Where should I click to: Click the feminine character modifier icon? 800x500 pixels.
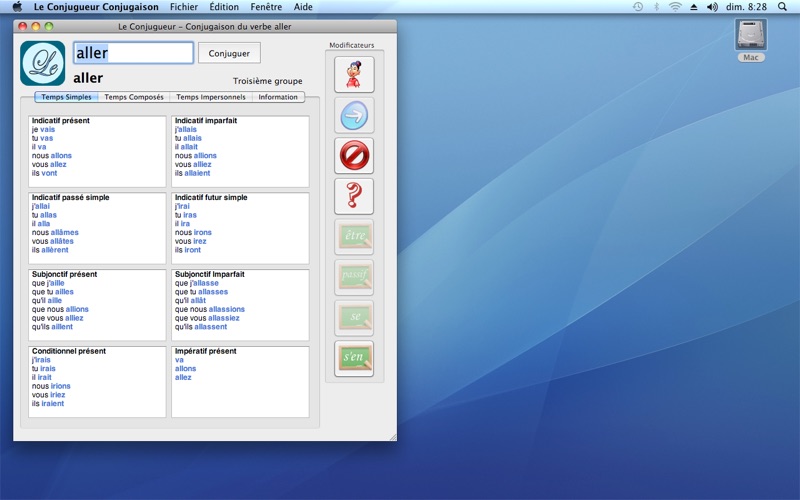[x=354, y=75]
